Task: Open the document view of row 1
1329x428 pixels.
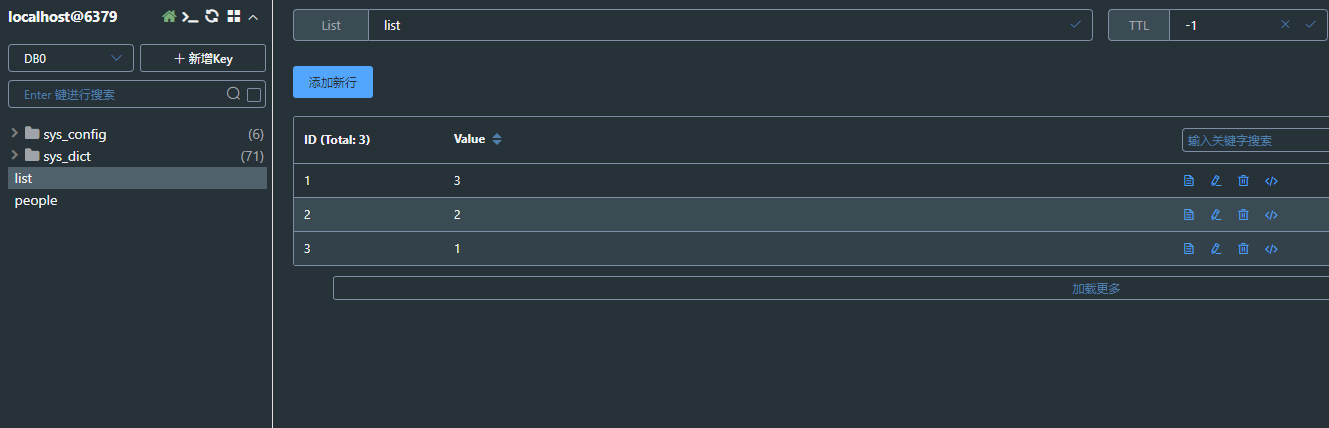Action: click(x=1189, y=181)
